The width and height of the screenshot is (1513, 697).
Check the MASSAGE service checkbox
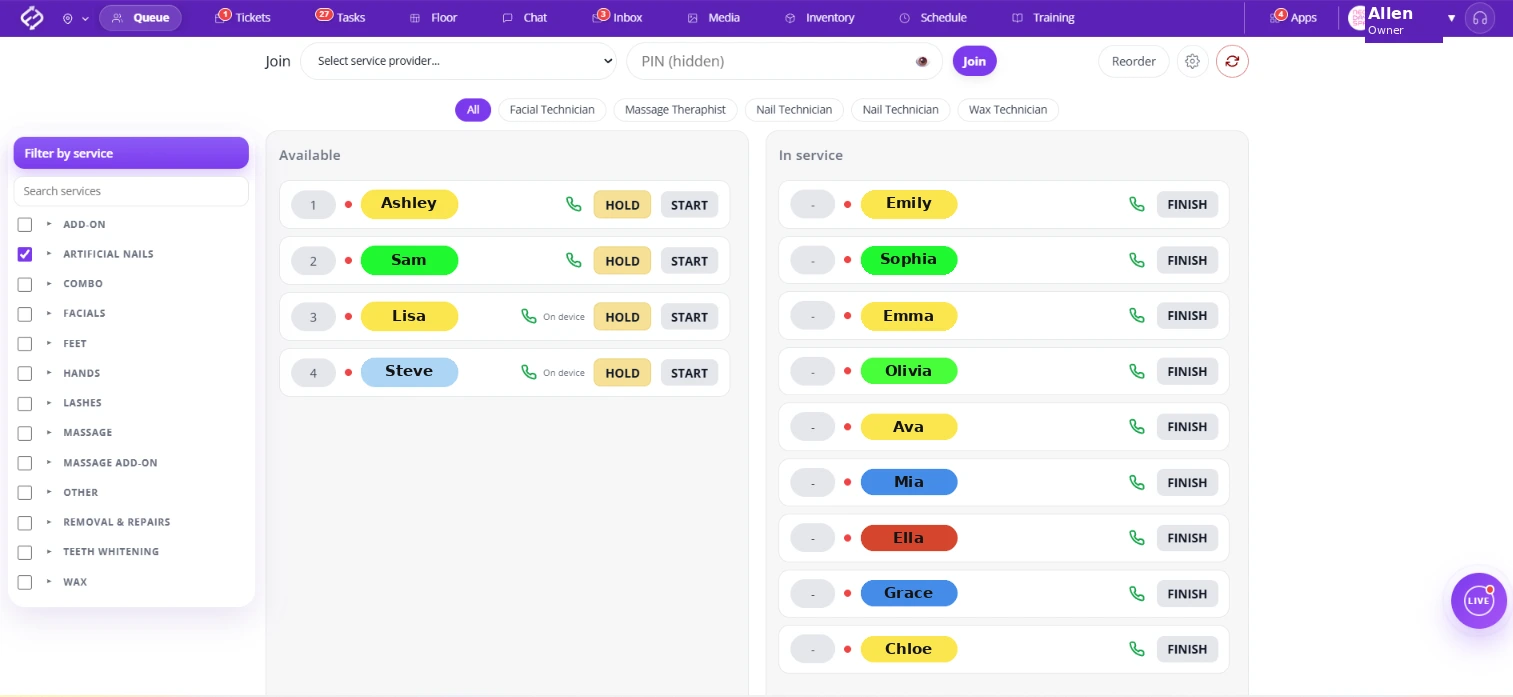coord(25,433)
